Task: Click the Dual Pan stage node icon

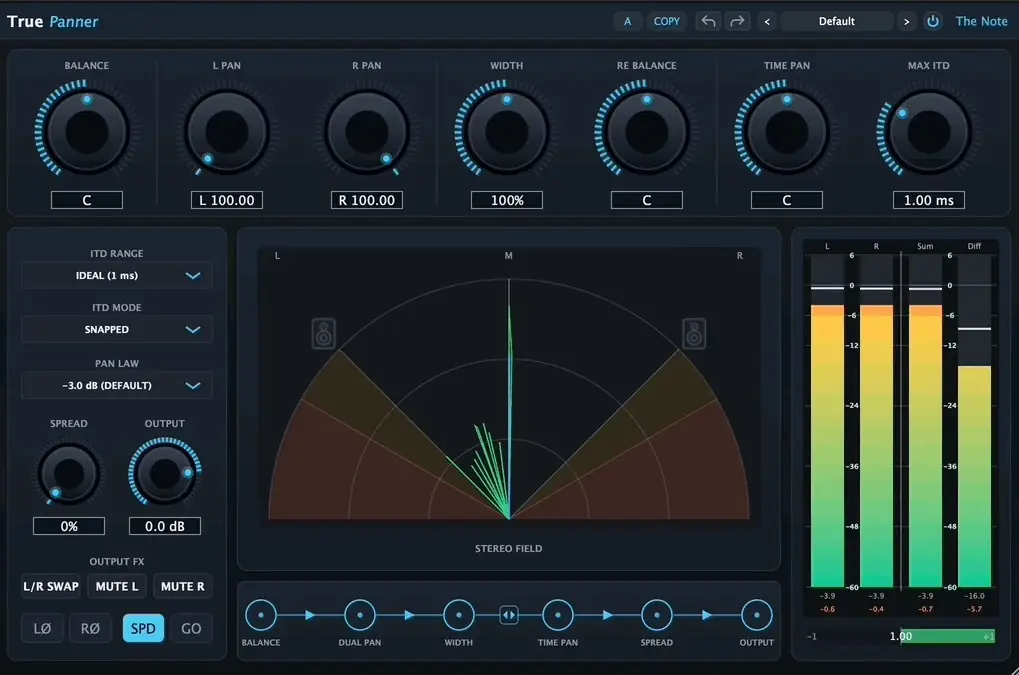Action: (360, 615)
